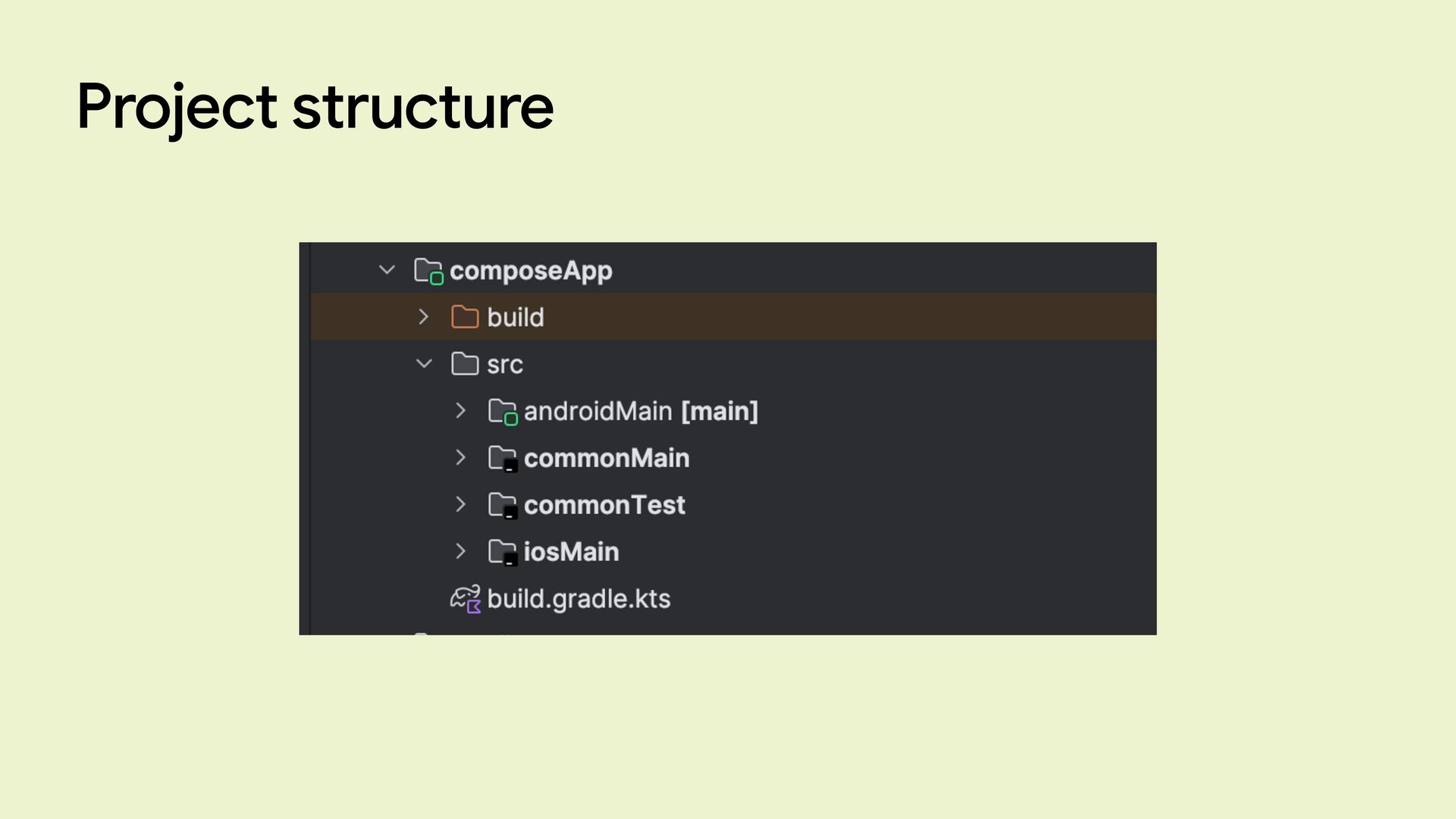The width and height of the screenshot is (1456, 819).
Task: Select the commonMain tree item label
Action: pyautogui.click(x=607, y=458)
